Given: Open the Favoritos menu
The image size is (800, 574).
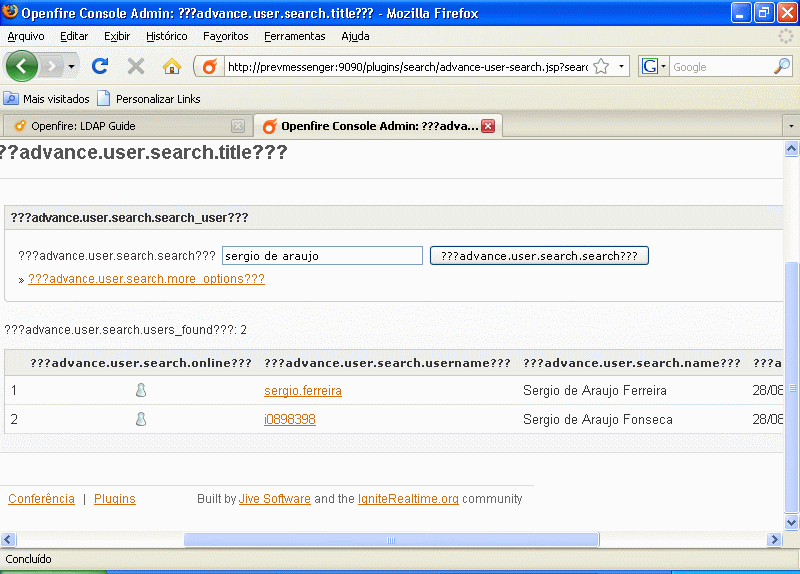Looking at the screenshot, I should [x=225, y=36].
